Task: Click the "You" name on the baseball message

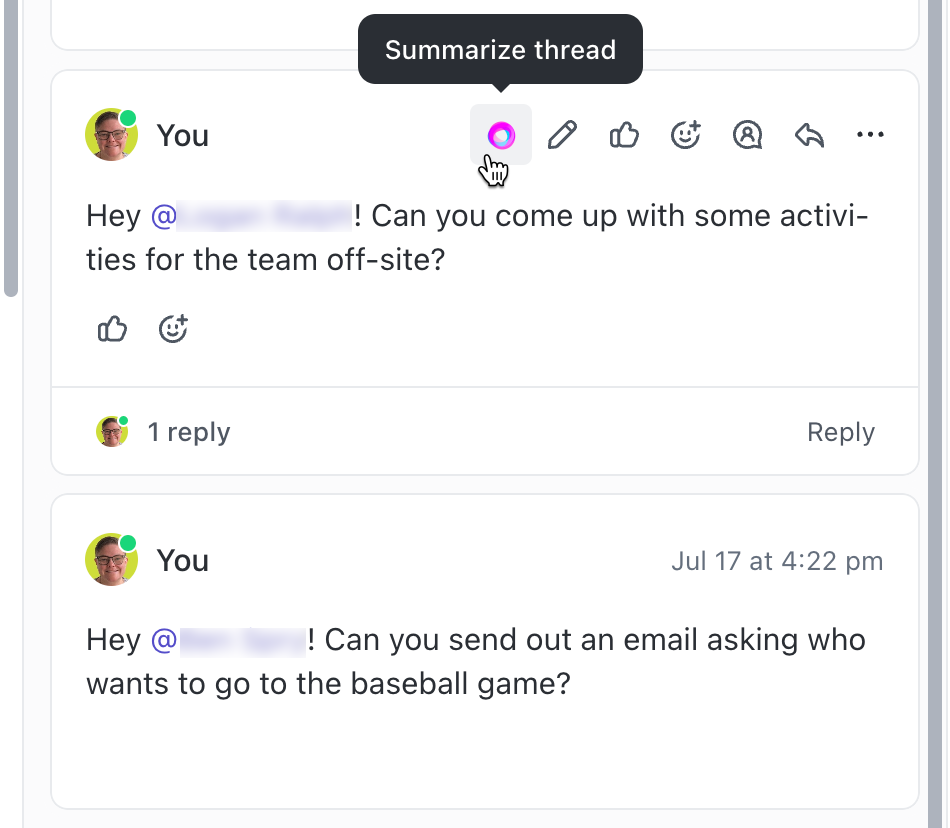Action: (x=183, y=561)
